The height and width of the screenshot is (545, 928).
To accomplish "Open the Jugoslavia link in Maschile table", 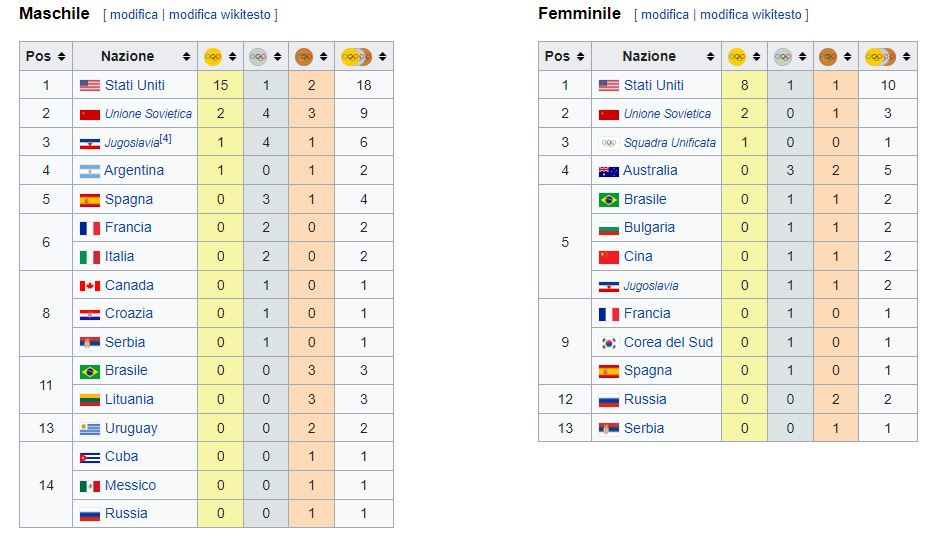I will 132,144.
